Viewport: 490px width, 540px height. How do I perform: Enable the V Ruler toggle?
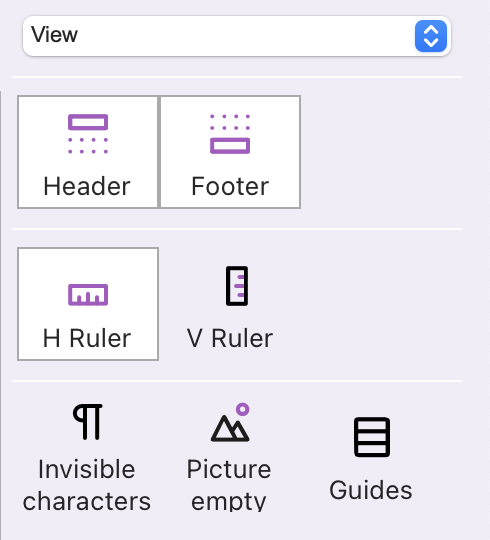tap(230, 304)
